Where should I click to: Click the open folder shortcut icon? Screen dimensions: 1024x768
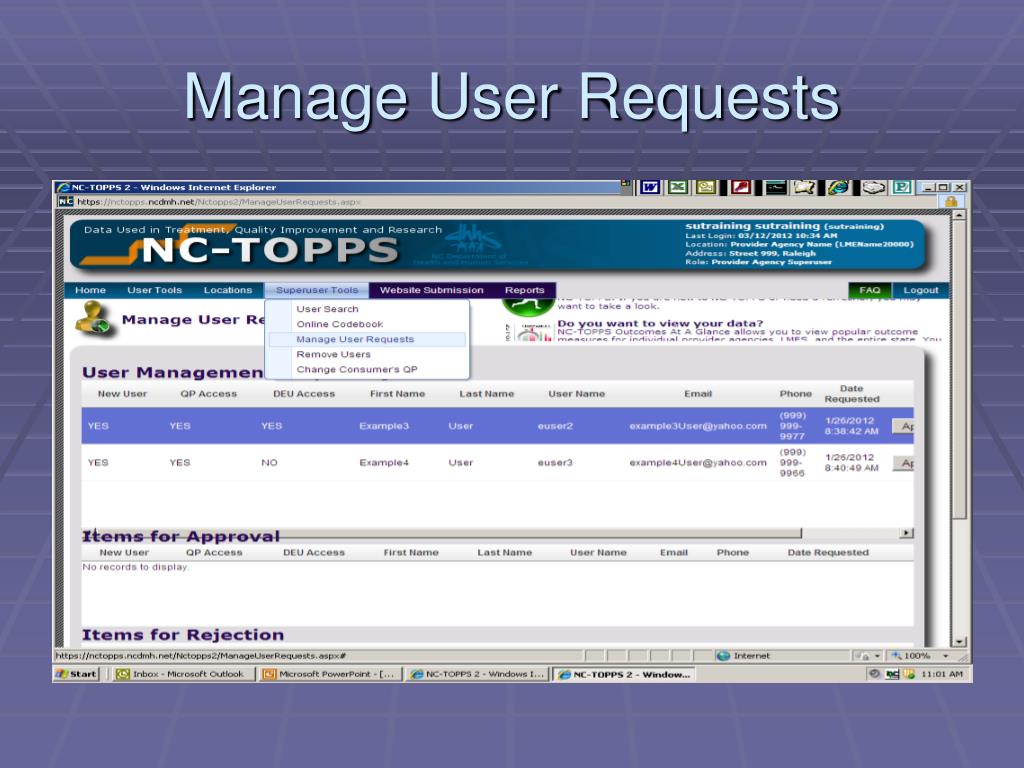[805, 187]
